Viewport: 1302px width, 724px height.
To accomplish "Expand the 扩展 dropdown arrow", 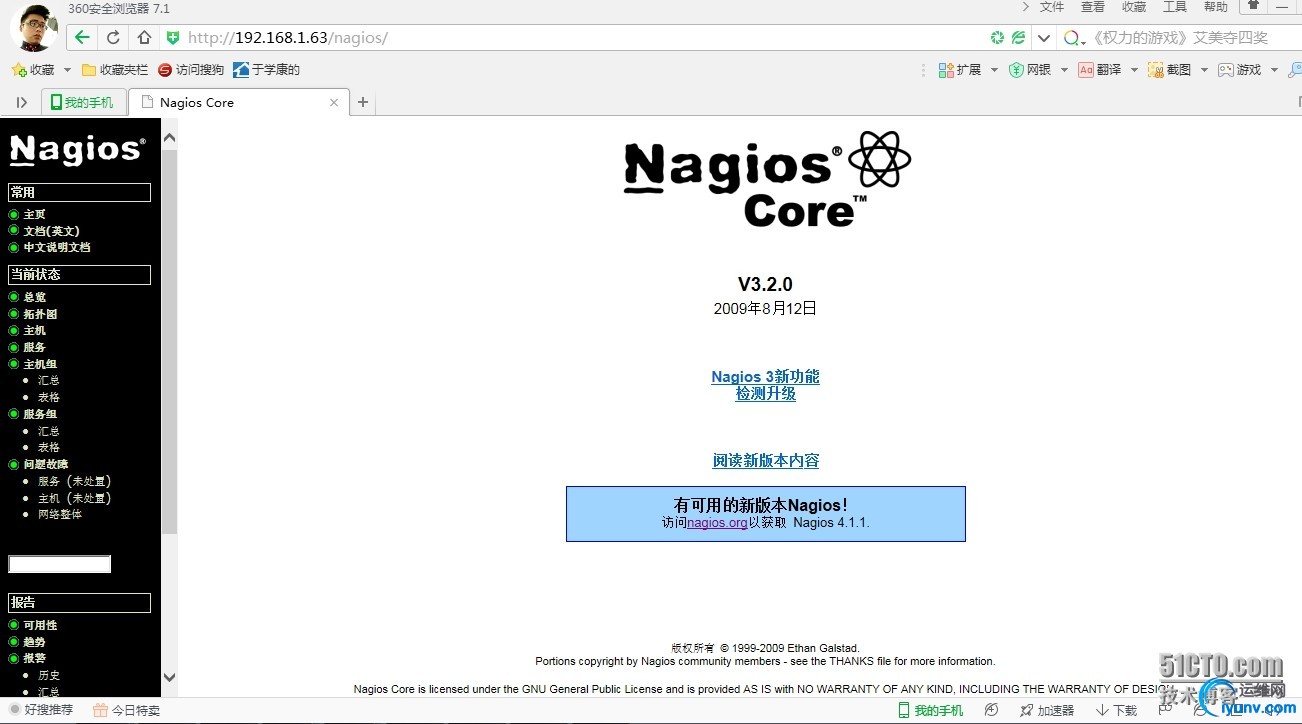I will pyautogui.click(x=993, y=70).
